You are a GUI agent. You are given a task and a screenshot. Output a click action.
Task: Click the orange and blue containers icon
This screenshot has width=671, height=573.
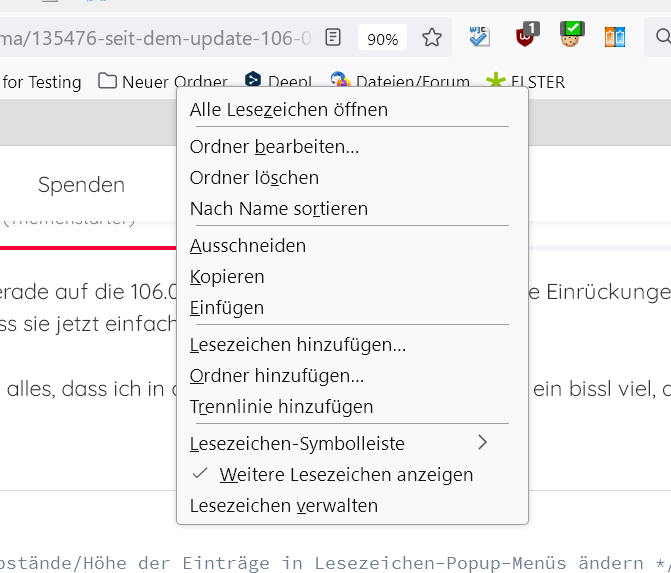coord(615,38)
